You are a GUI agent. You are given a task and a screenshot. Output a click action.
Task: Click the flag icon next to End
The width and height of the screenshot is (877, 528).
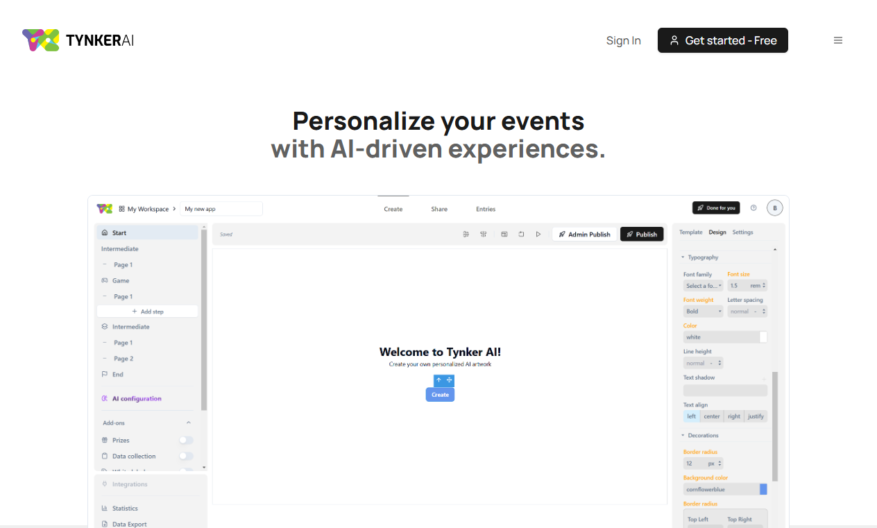pyautogui.click(x=105, y=374)
